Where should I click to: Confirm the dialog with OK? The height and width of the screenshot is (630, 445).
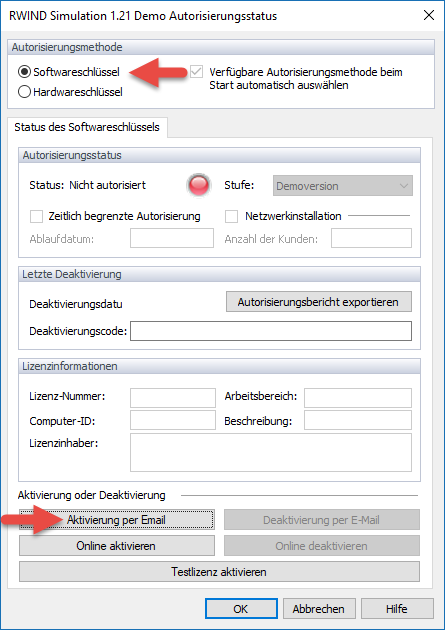pyautogui.click(x=241, y=609)
